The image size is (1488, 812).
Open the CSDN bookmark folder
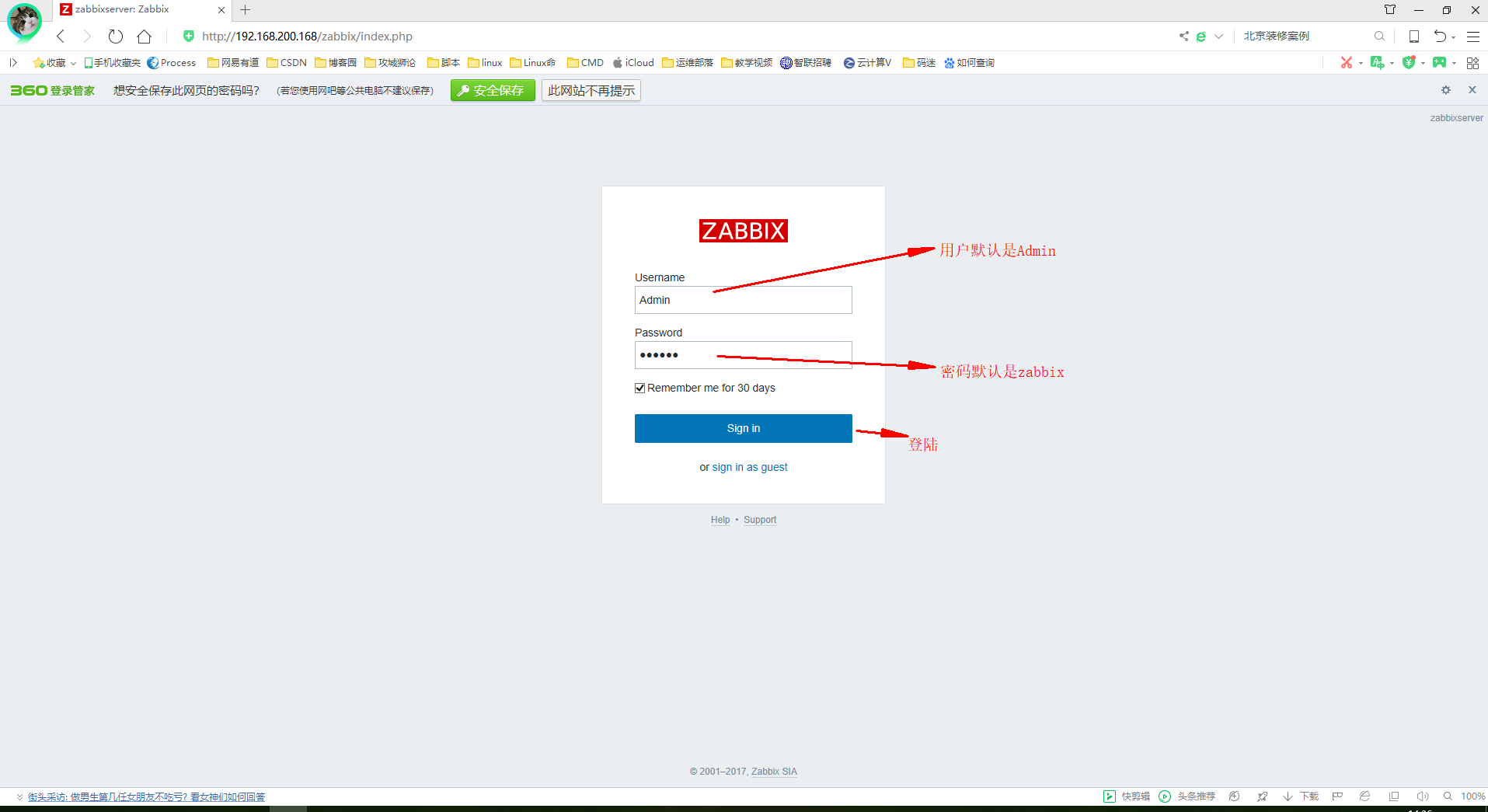pos(287,63)
